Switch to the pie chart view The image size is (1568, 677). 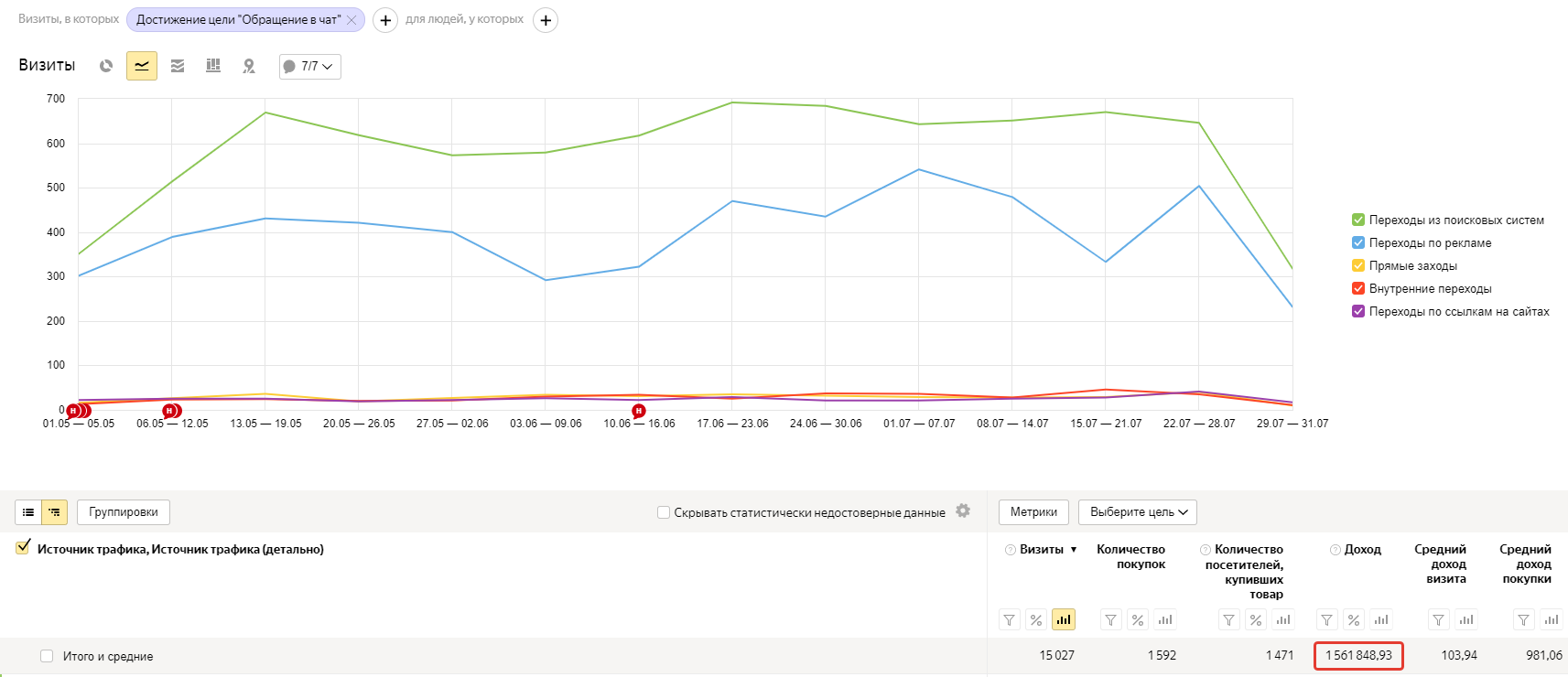106,66
